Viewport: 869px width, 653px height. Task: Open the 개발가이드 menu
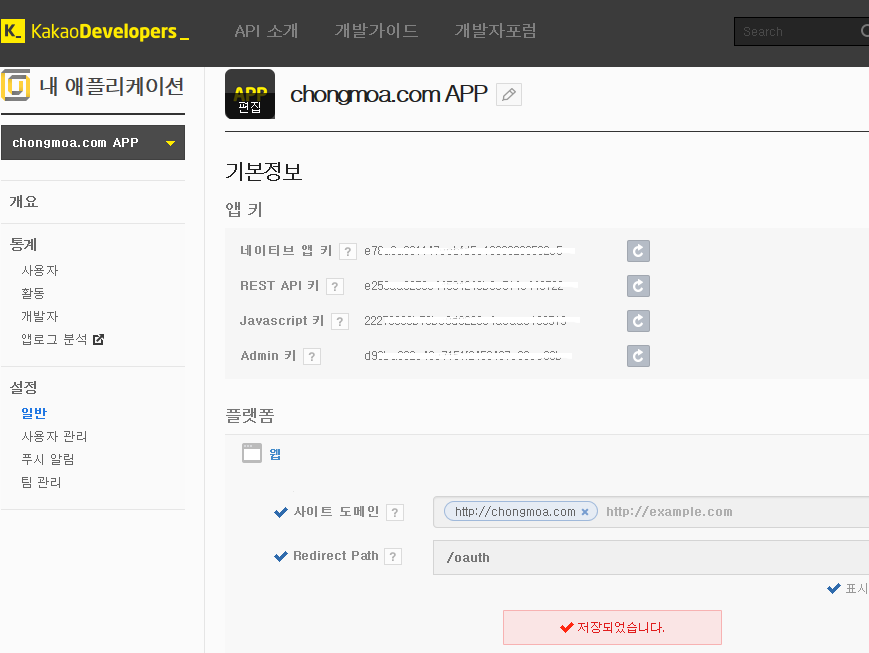point(376,31)
